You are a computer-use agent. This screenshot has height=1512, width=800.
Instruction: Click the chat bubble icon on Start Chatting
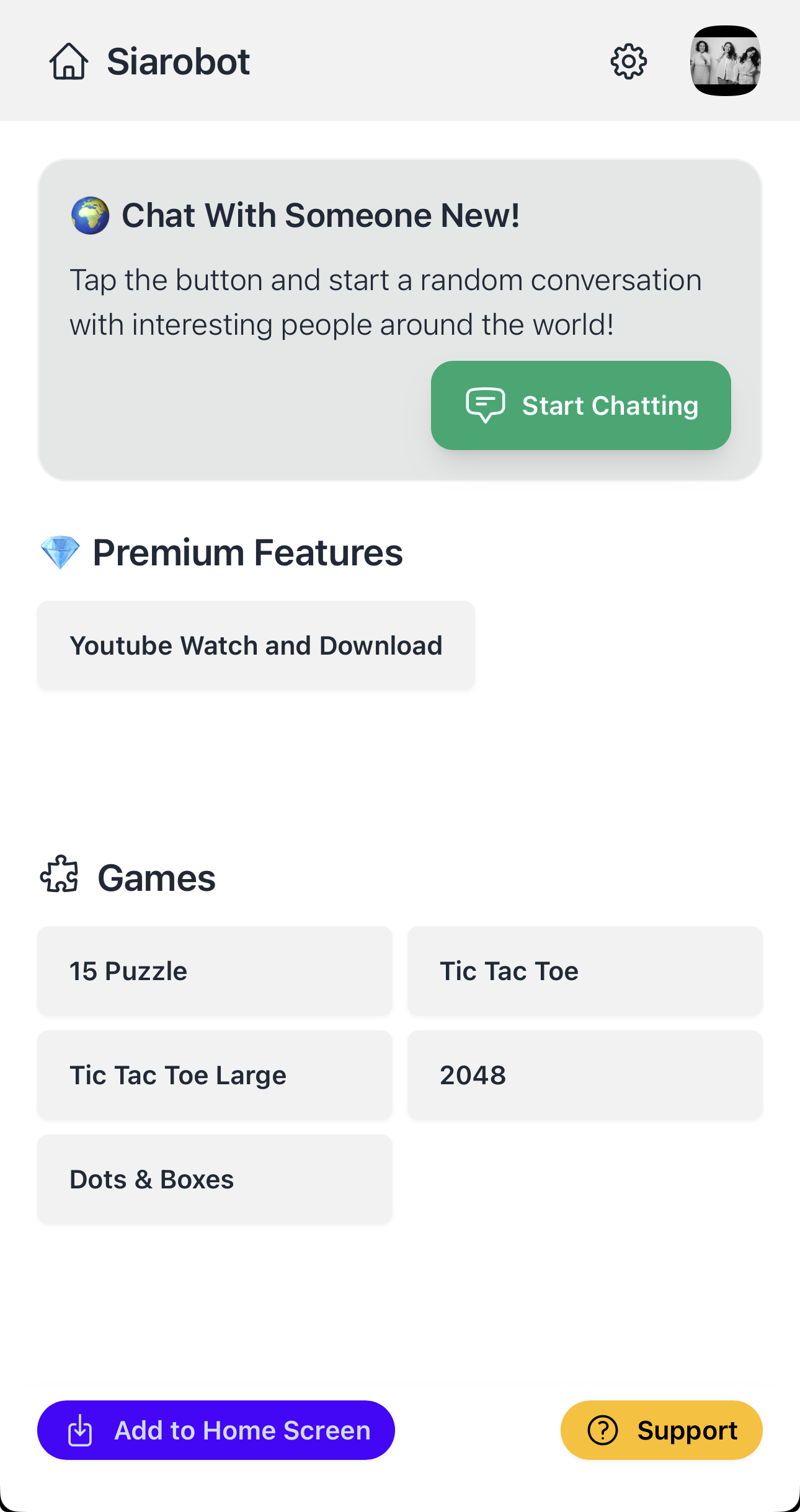(x=484, y=405)
